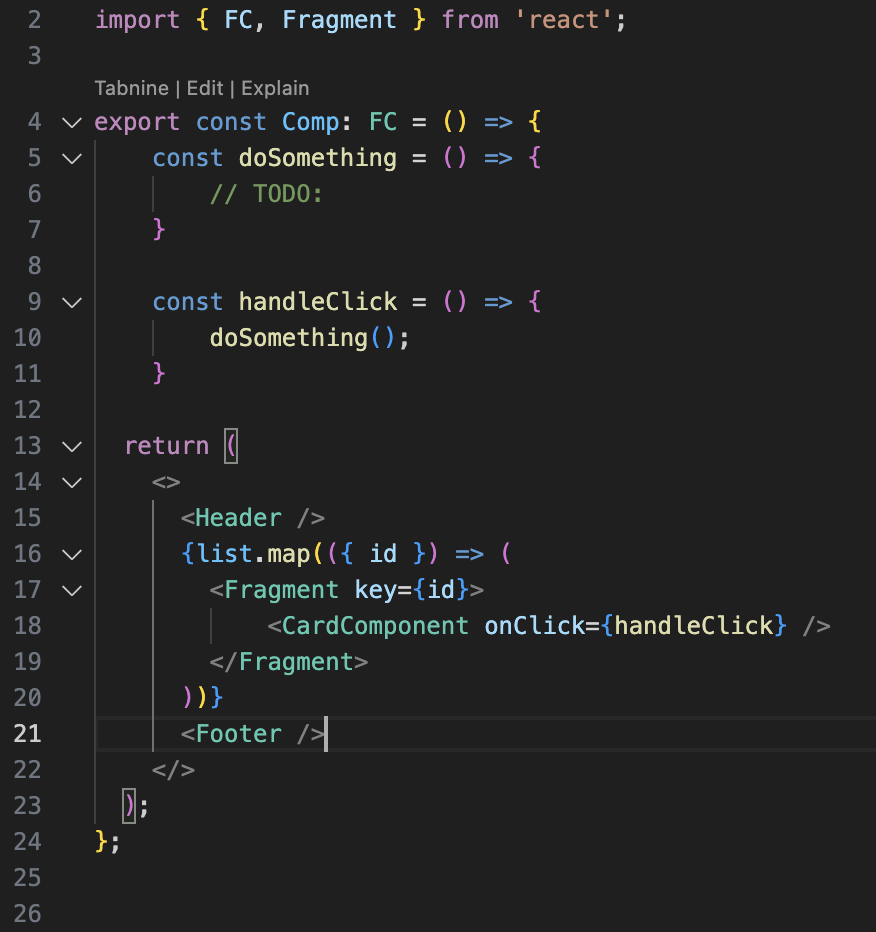The height and width of the screenshot is (932, 876).
Task: Click the Explain code lens action
Action: coord(275,89)
